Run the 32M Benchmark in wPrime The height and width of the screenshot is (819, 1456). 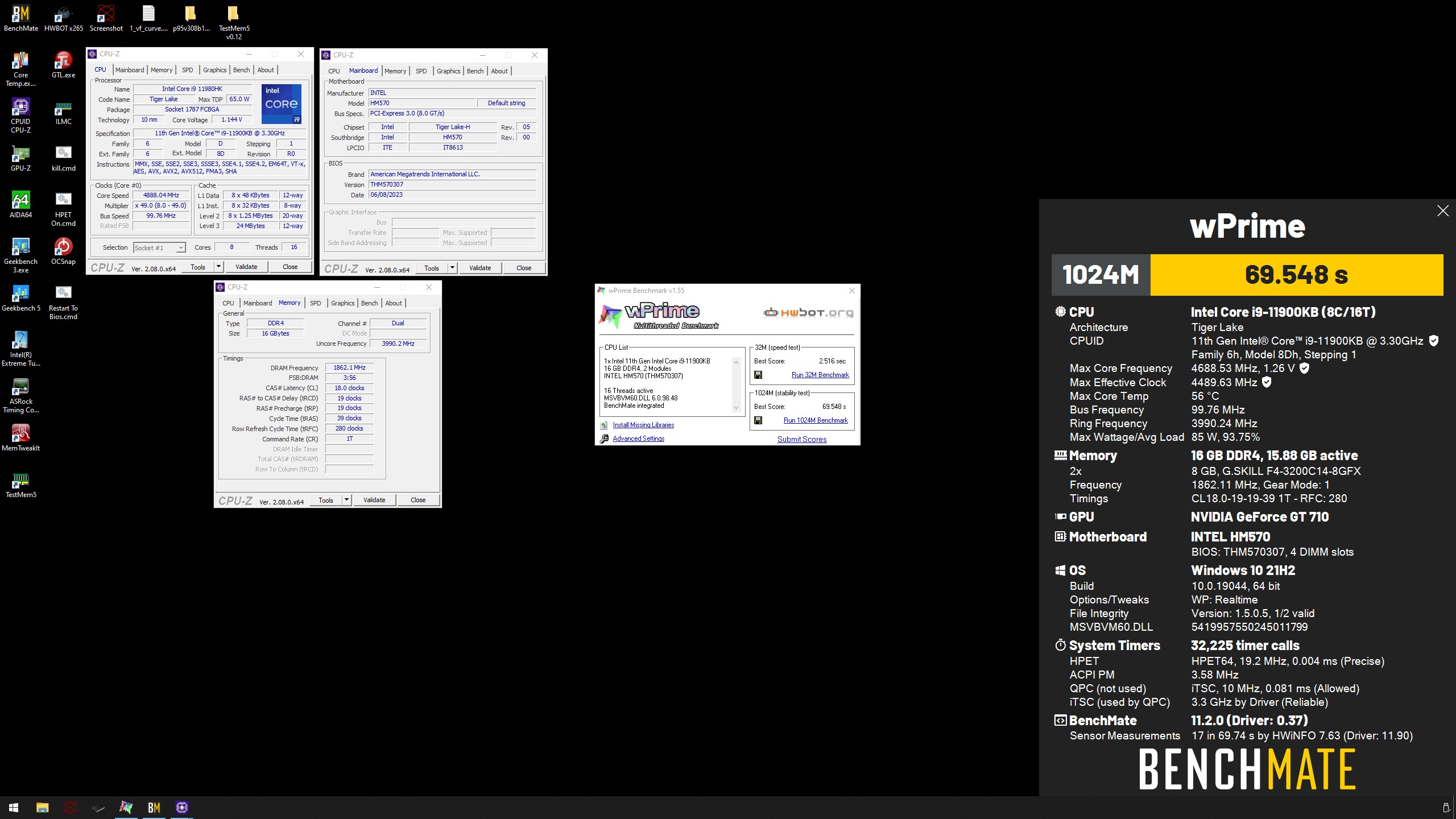[820, 375]
